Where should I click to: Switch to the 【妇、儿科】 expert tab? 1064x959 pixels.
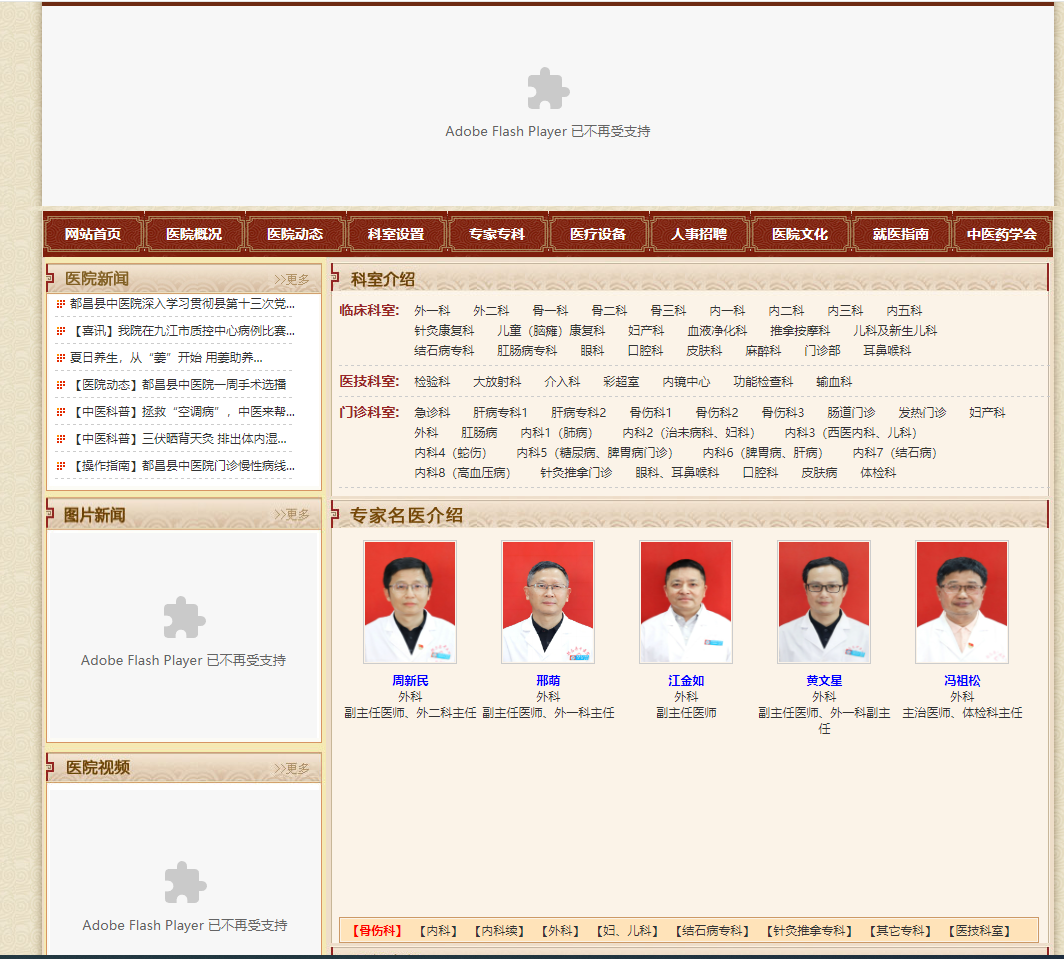click(x=628, y=930)
